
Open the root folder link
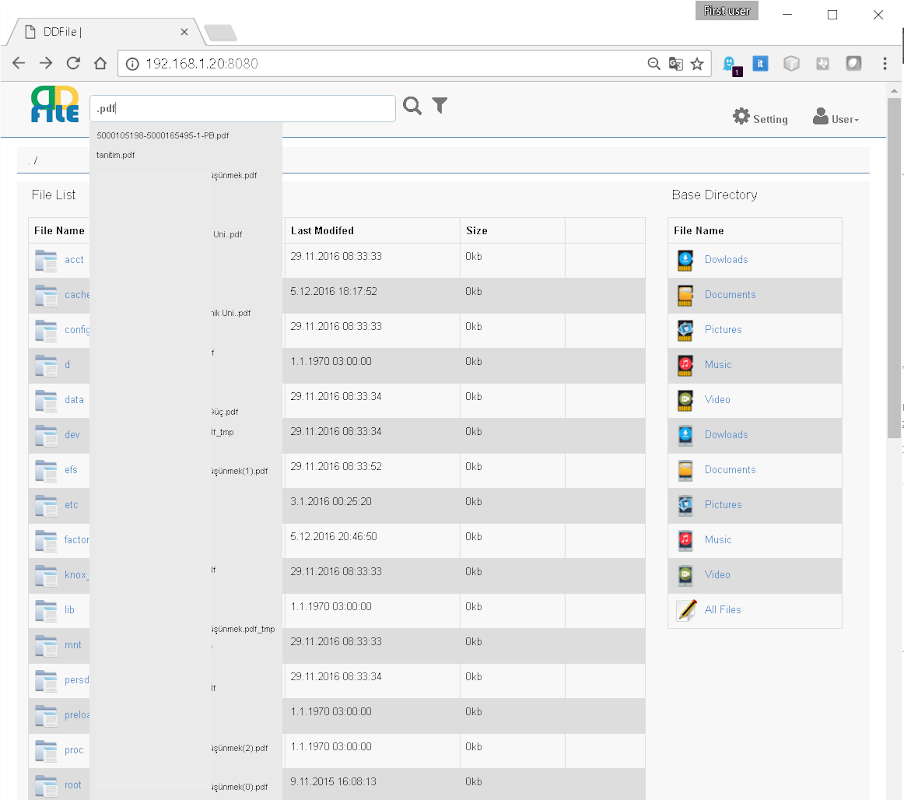tap(73, 785)
